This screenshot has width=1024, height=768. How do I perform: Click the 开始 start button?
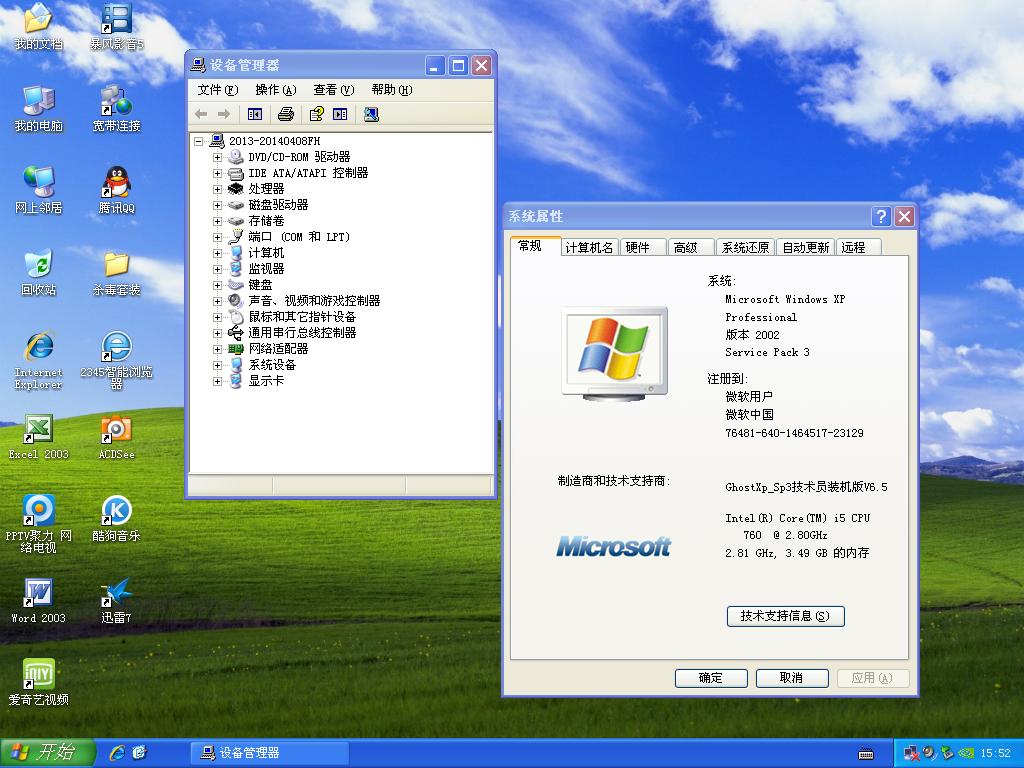(47, 752)
